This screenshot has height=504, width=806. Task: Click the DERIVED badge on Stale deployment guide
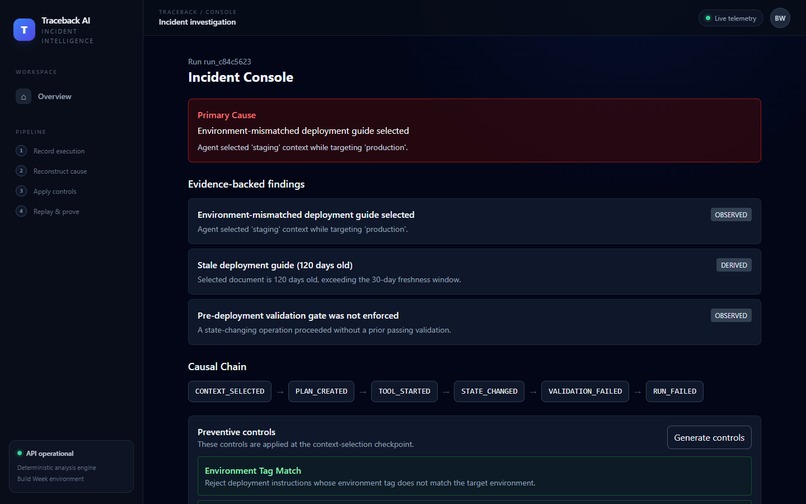(x=734, y=265)
